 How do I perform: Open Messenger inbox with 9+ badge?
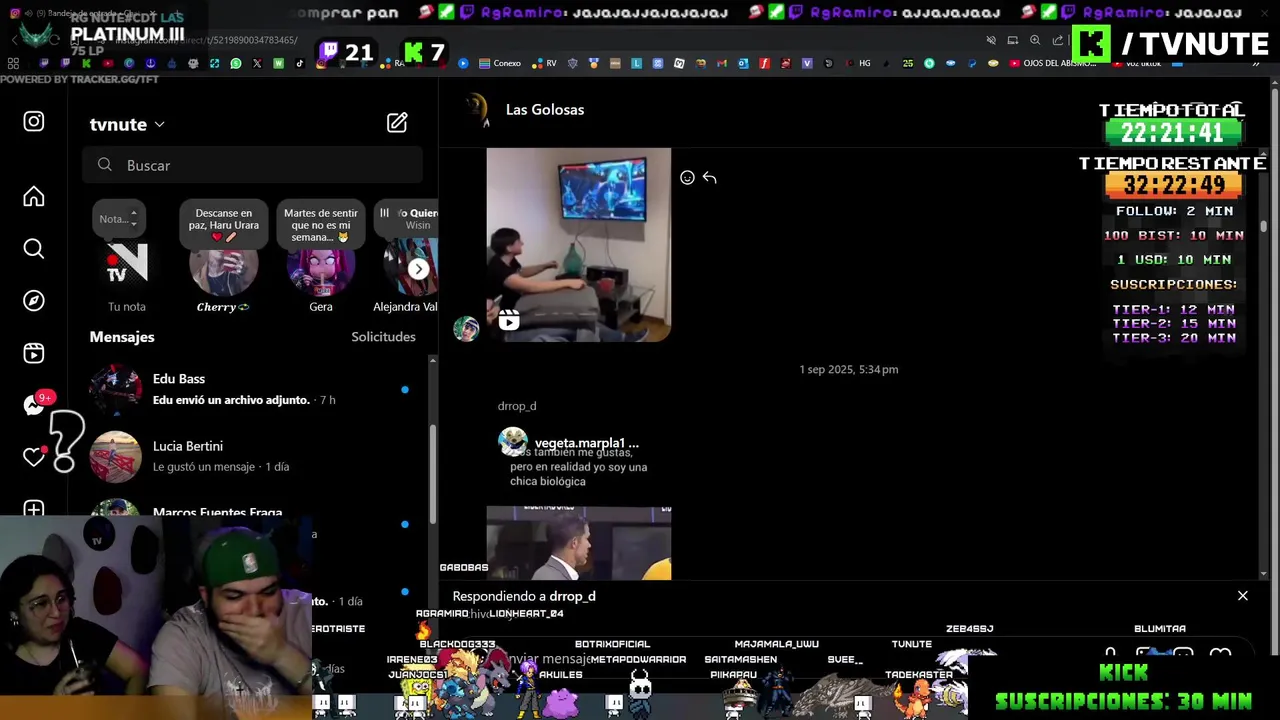[x=36, y=404]
